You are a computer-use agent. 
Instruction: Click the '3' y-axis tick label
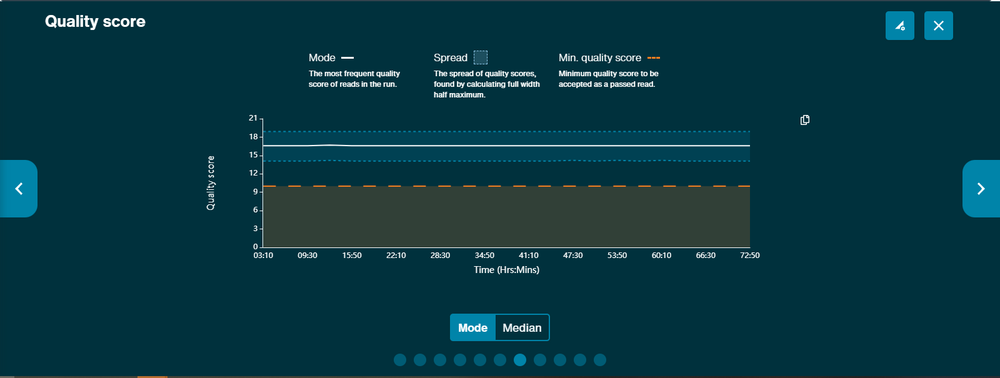pos(255,228)
